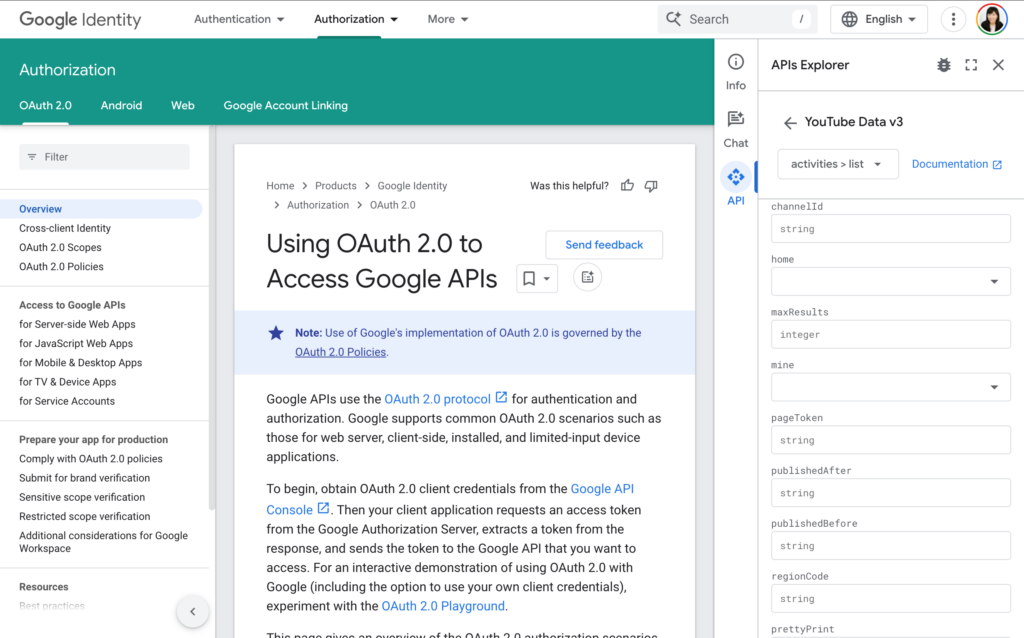The height and width of the screenshot is (638, 1024).
Task: Click the maxResults integer field
Action: click(x=891, y=334)
